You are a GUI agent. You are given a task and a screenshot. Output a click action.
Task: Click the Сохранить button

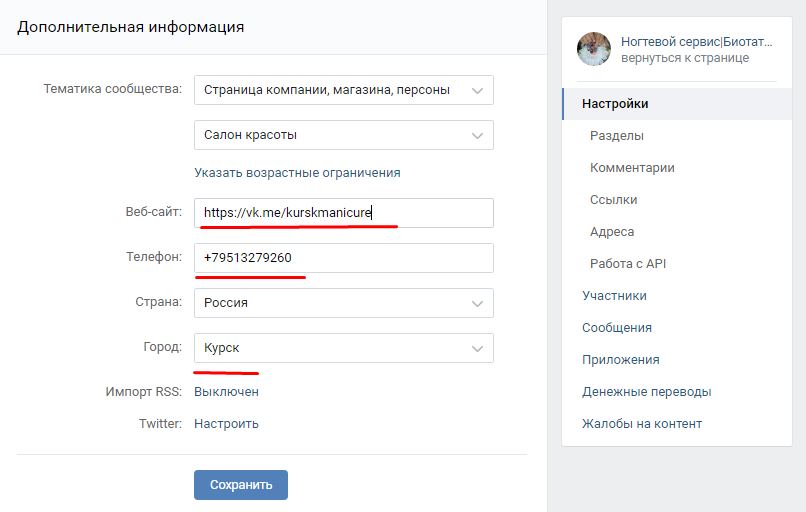point(241,485)
